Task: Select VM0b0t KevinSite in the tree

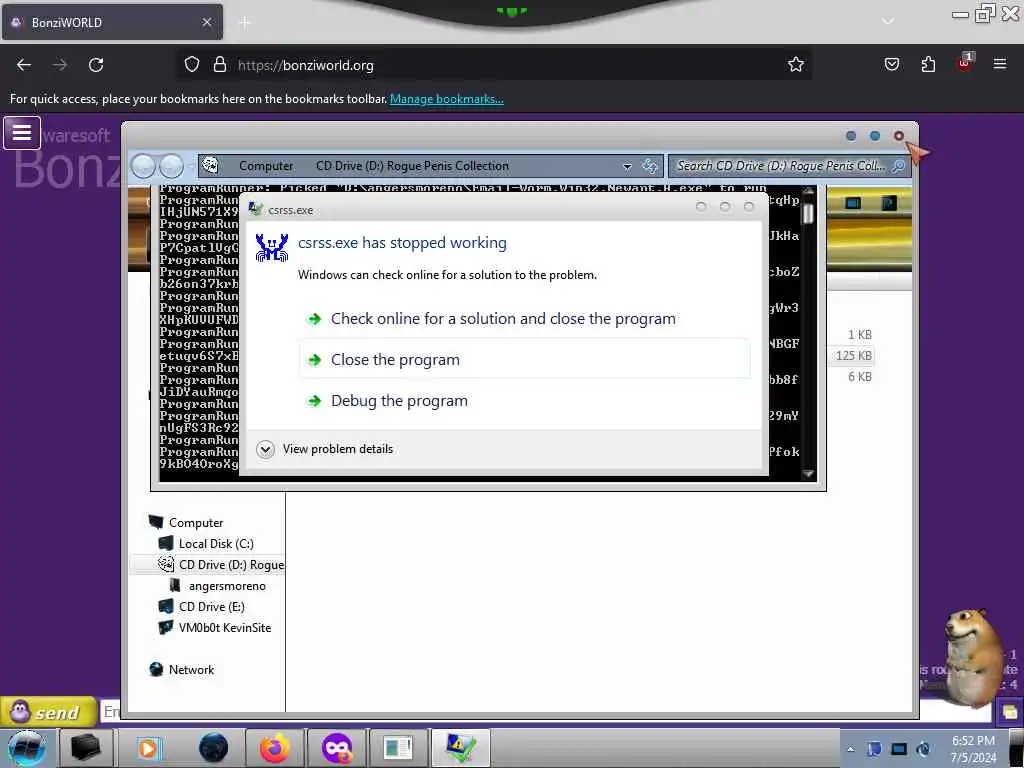Action: (225, 628)
